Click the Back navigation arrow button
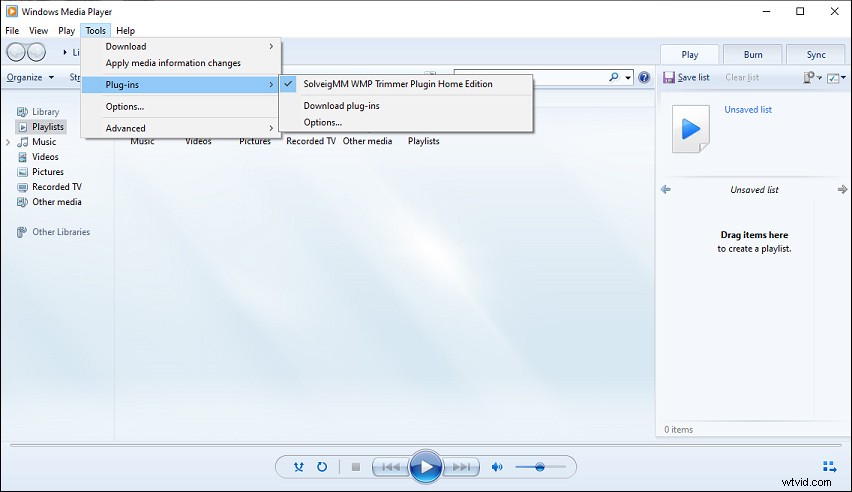This screenshot has height=492, width=852. [x=16, y=52]
